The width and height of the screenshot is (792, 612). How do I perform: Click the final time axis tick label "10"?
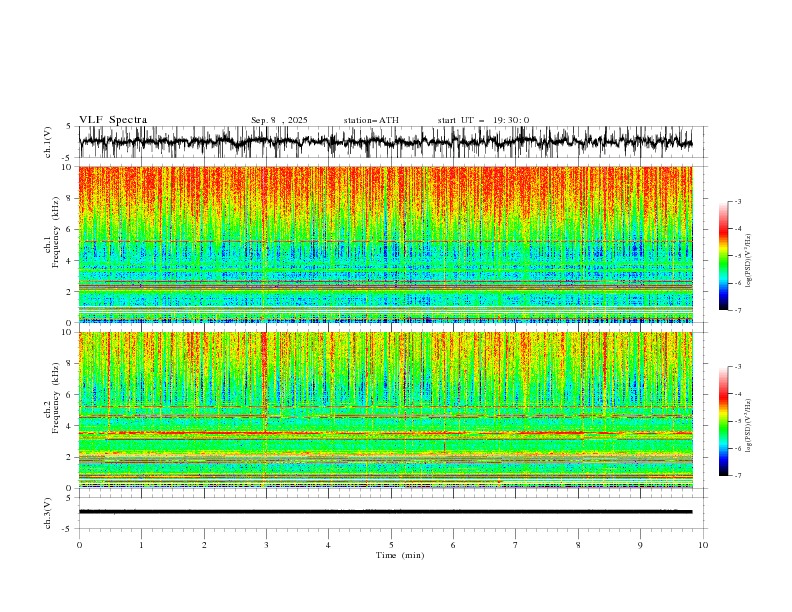703,545
